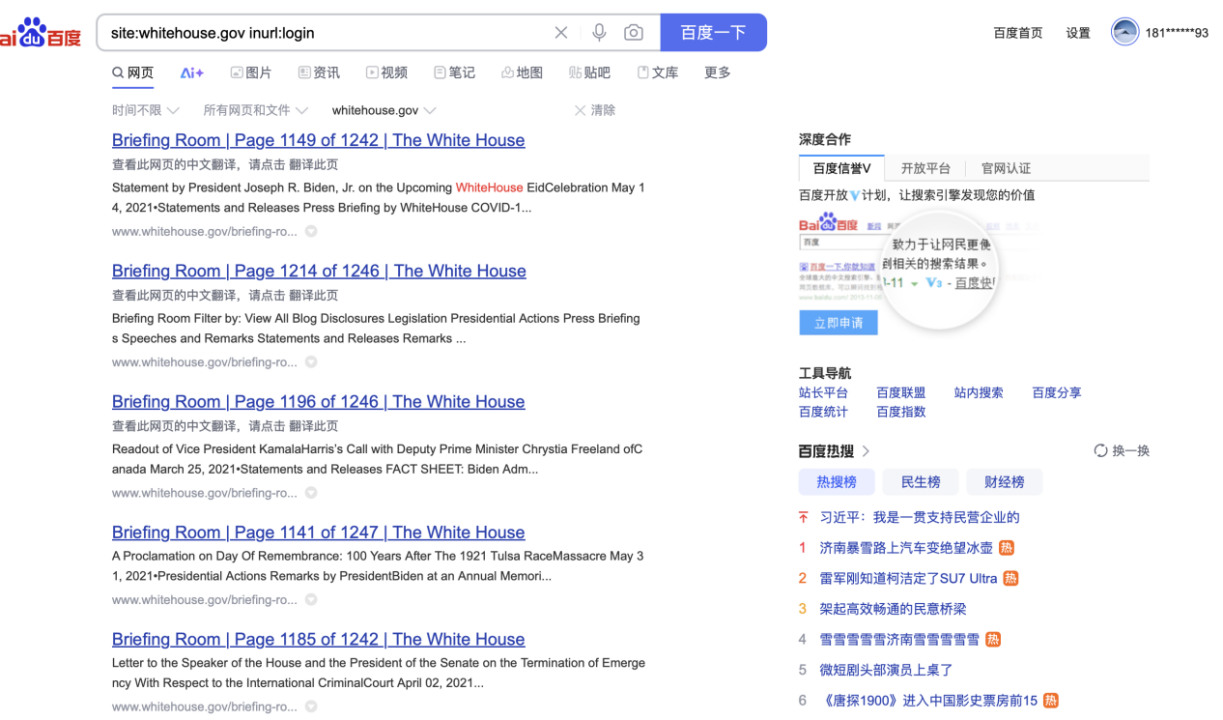The width and height of the screenshot is (1223, 720).
Task: Click the 清除 filter clear icon
Action: pyautogui.click(x=580, y=110)
